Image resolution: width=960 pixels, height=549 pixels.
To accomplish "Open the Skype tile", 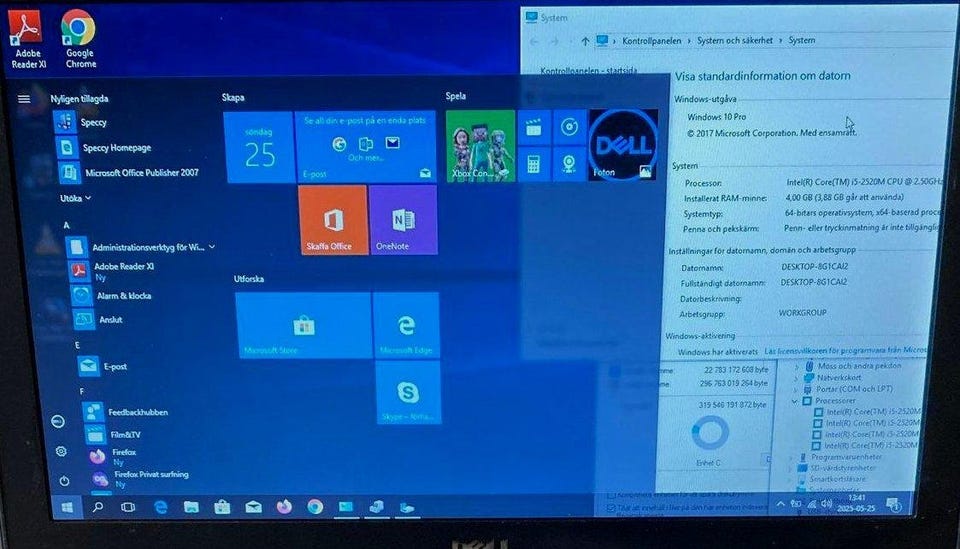I will [x=408, y=392].
